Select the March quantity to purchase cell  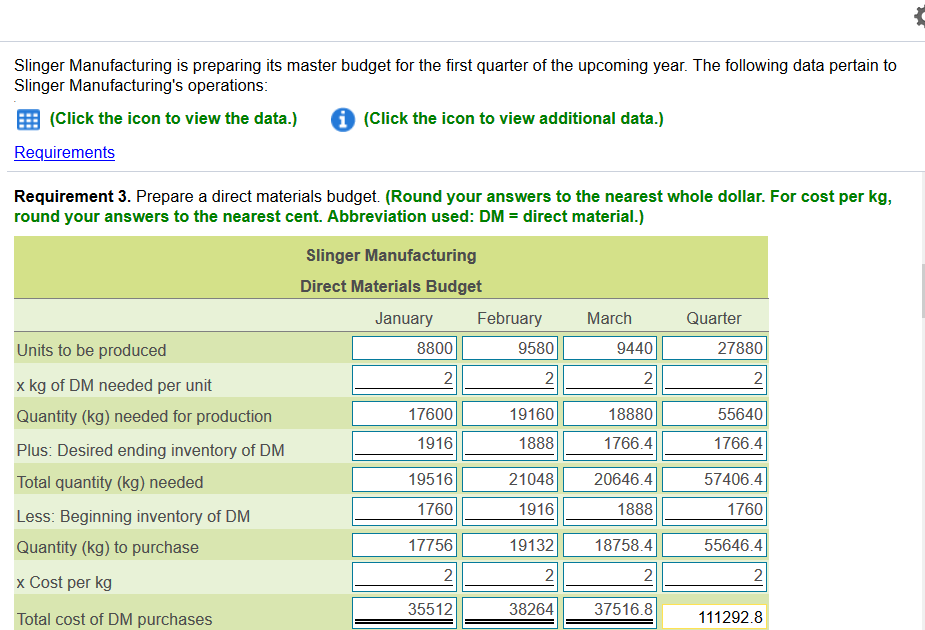tap(609, 544)
